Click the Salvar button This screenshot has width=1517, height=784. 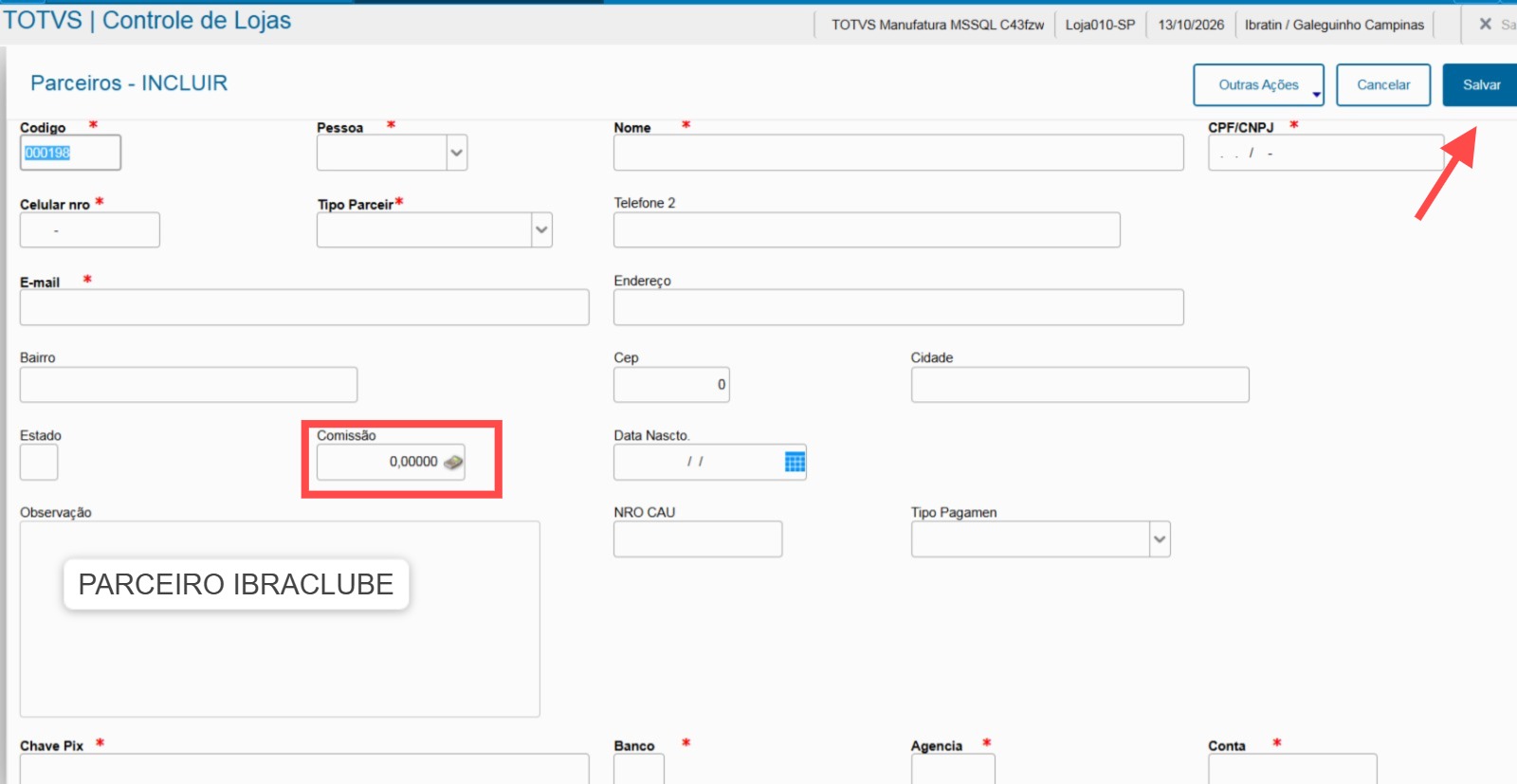pyautogui.click(x=1480, y=85)
